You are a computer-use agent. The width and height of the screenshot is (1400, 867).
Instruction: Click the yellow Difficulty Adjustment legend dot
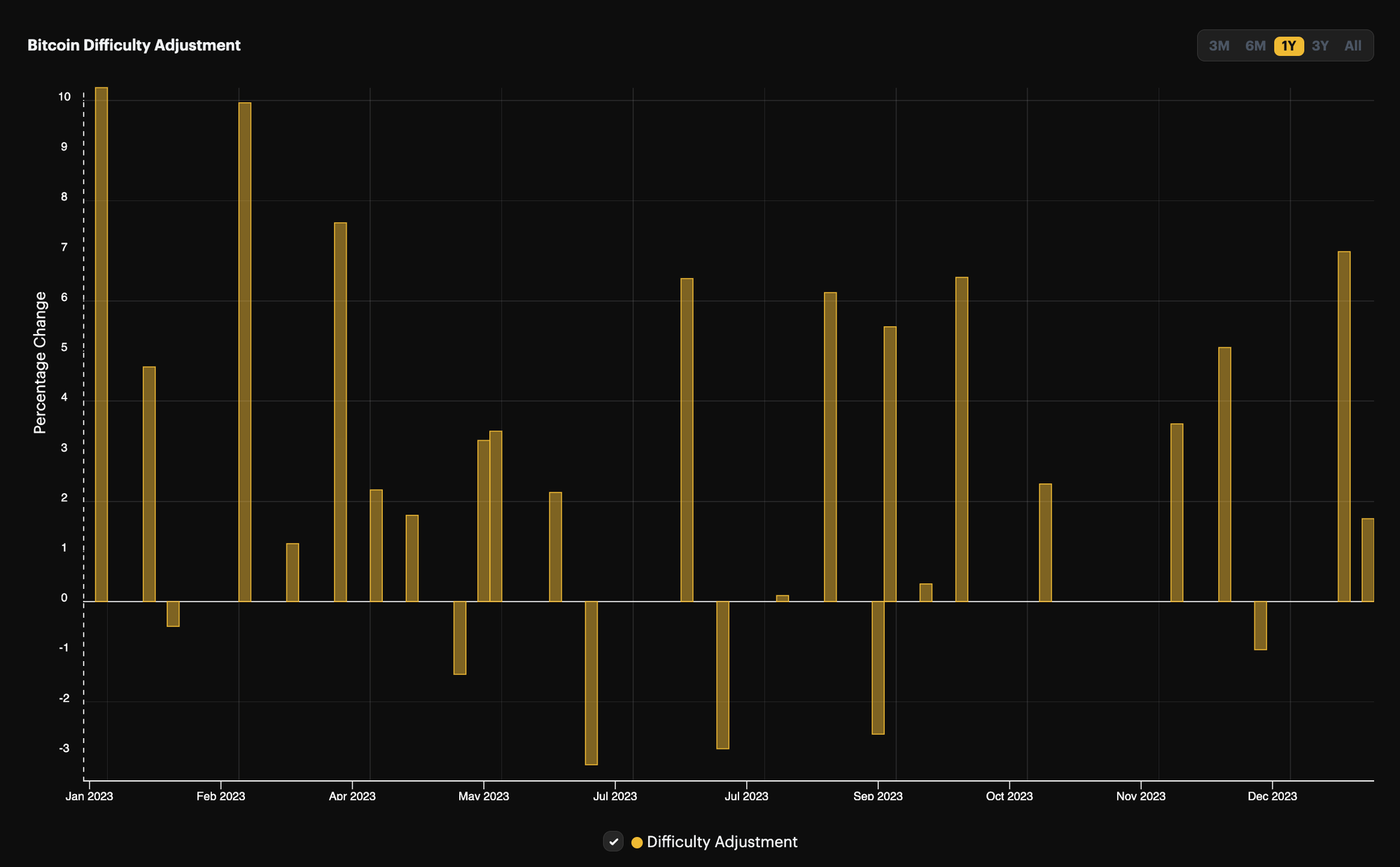pyautogui.click(x=637, y=842)
